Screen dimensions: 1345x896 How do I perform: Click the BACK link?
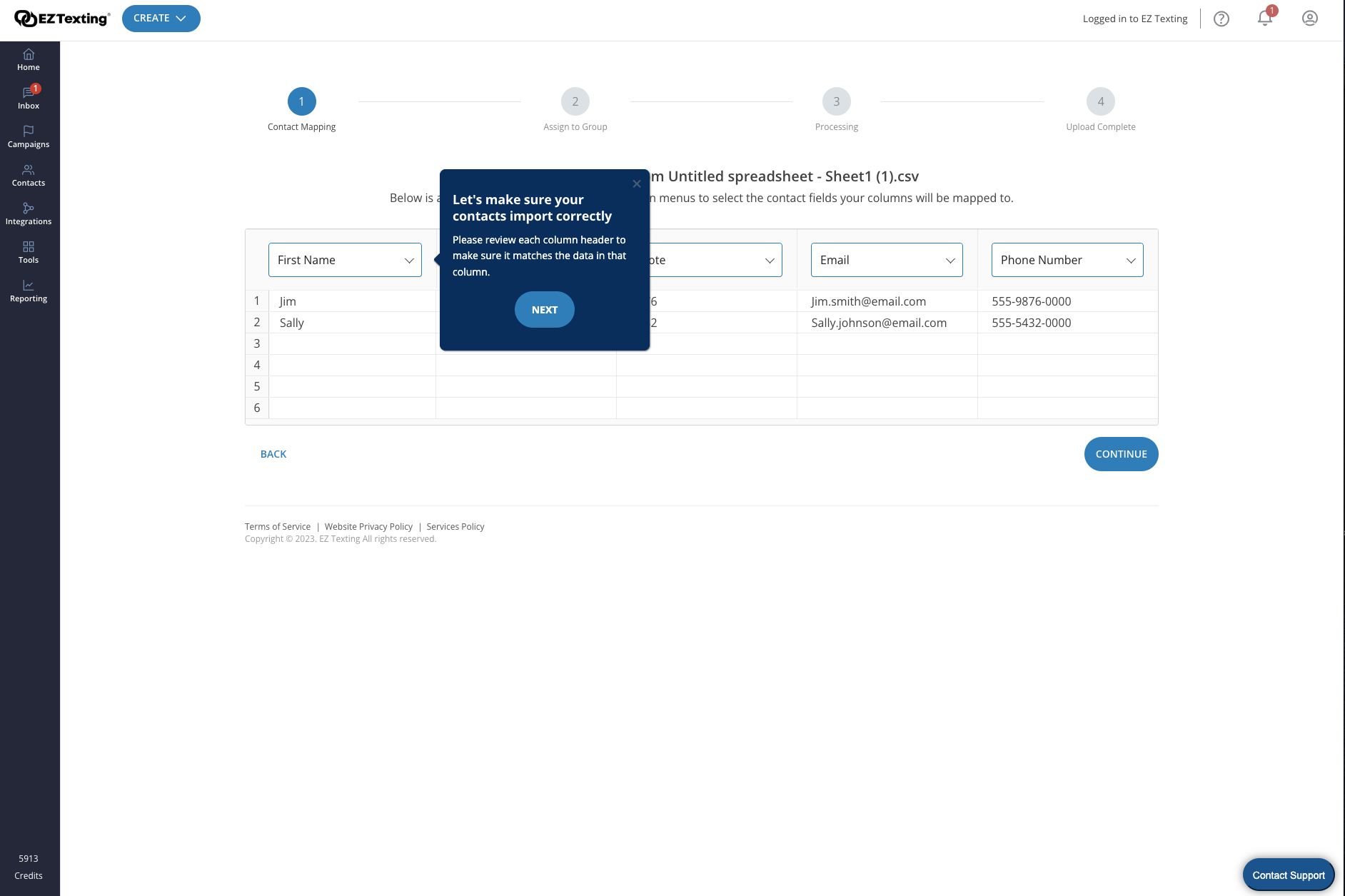(273, 454)
